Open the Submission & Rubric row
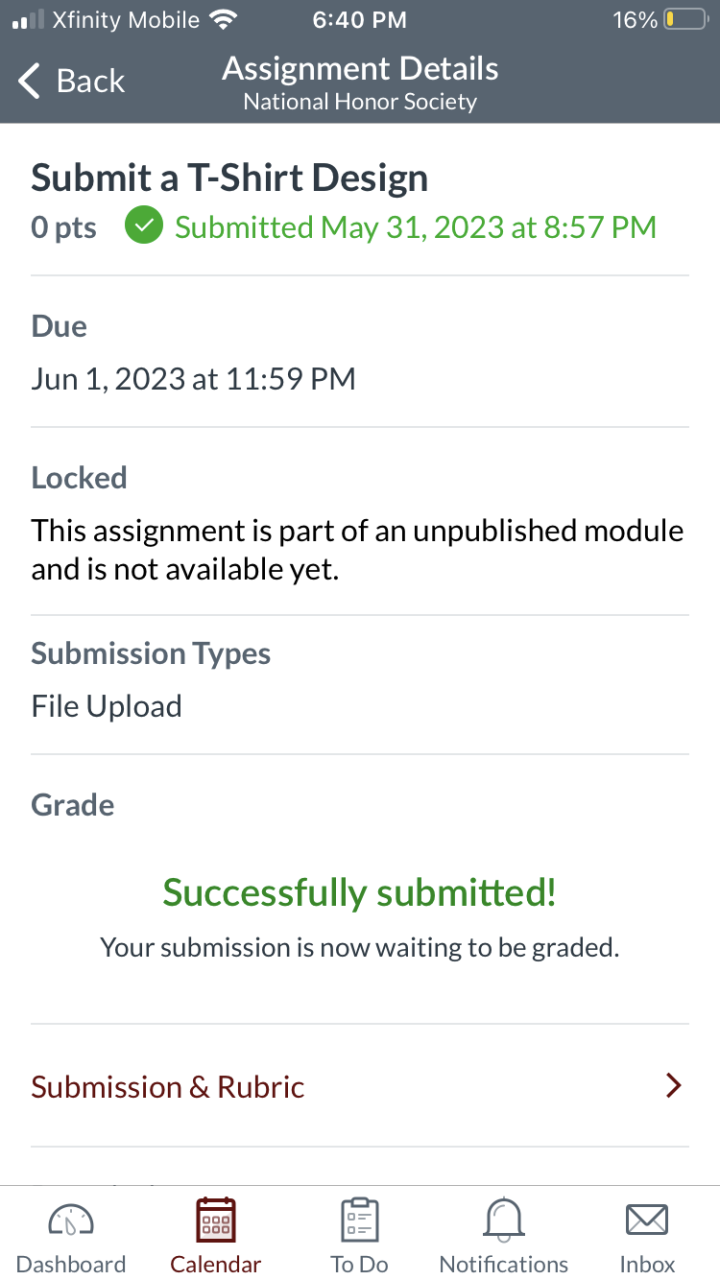This screenshot has height=1280, width=720. pyautogui.click(x=168, y=1087)
